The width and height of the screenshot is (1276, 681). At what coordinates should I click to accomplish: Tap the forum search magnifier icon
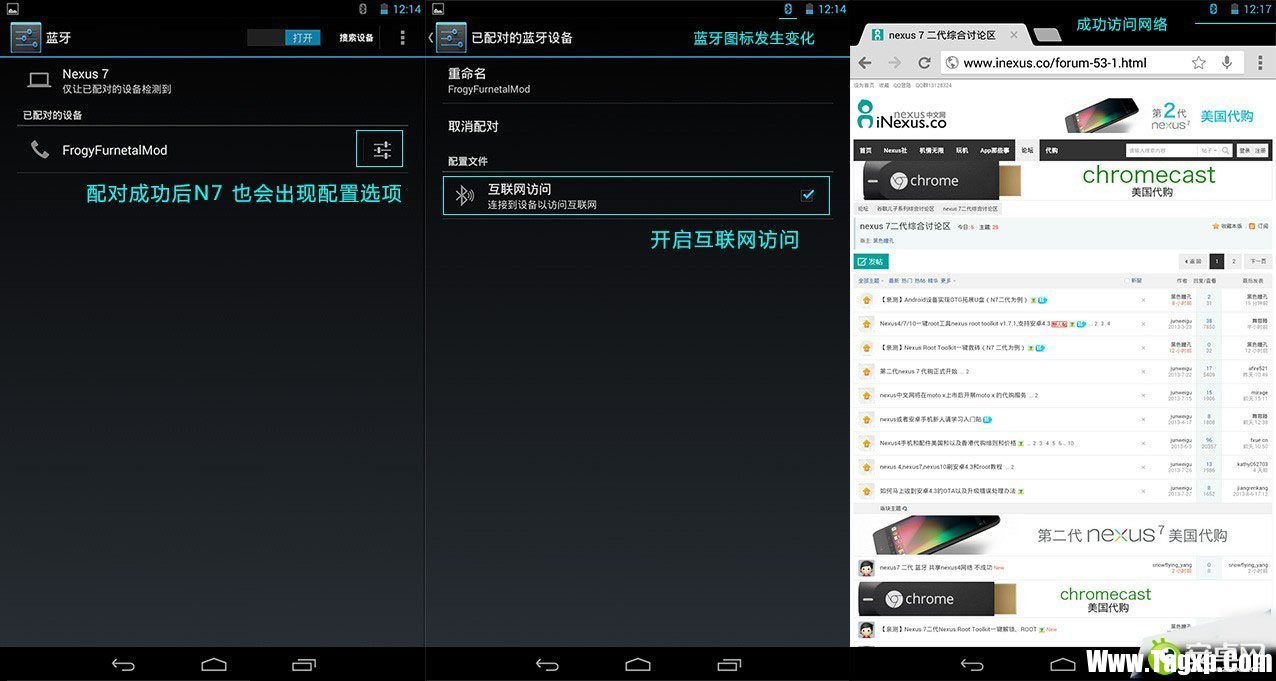coord(1225,150)
